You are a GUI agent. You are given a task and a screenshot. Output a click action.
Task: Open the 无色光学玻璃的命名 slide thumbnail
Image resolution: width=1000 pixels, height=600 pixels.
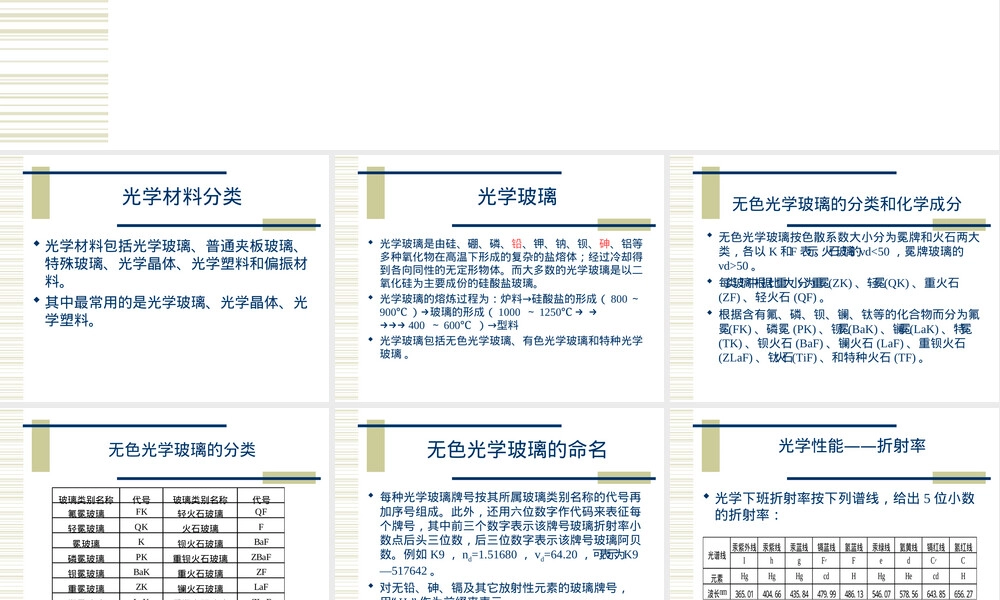499,504
